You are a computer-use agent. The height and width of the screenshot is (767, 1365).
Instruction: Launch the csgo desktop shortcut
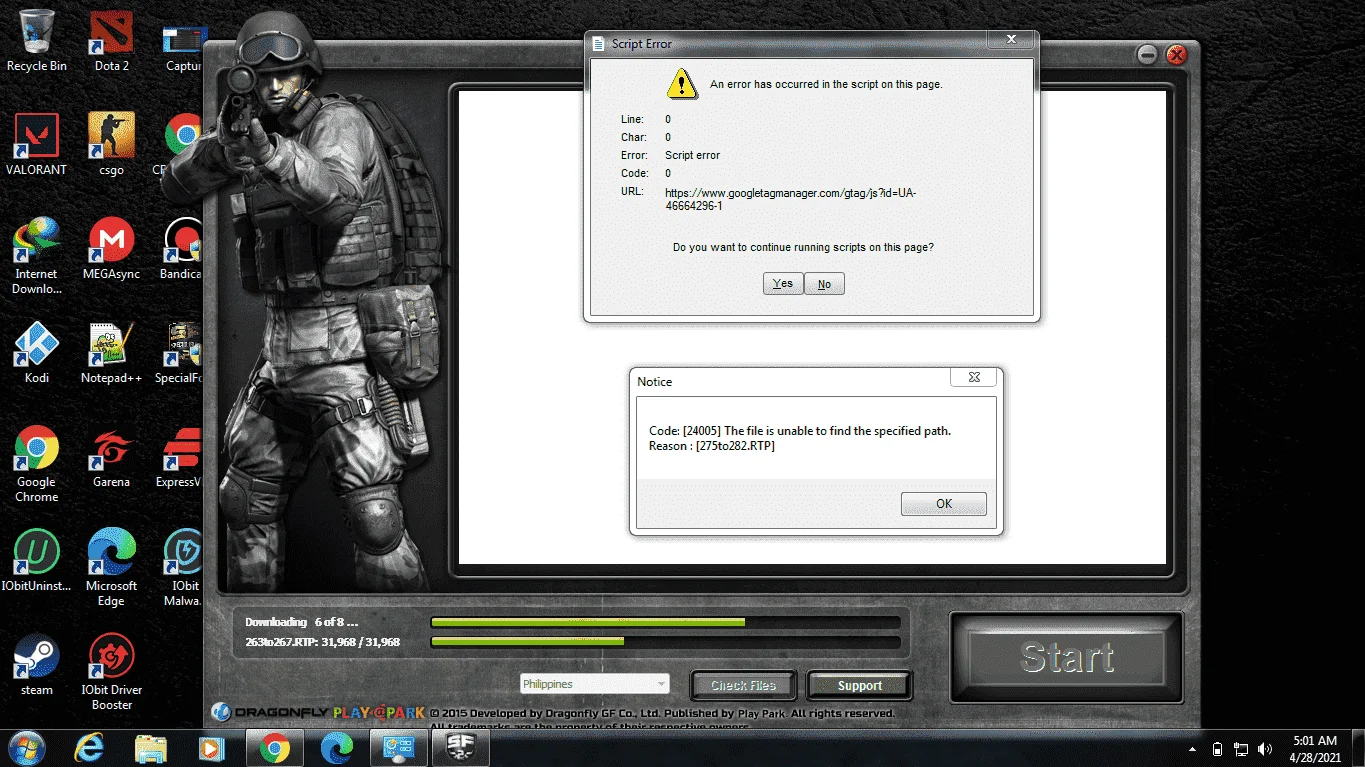111,144
